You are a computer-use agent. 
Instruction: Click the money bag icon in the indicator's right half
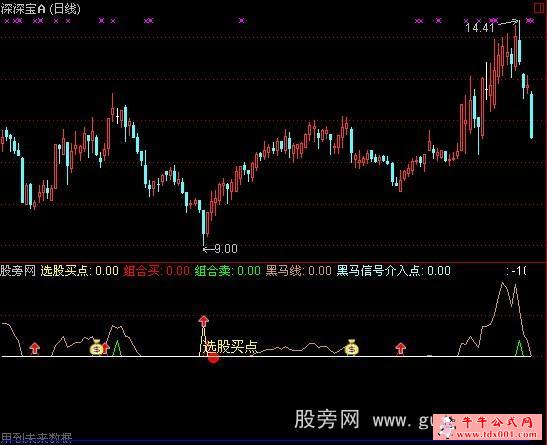click(x=351, y=348)
